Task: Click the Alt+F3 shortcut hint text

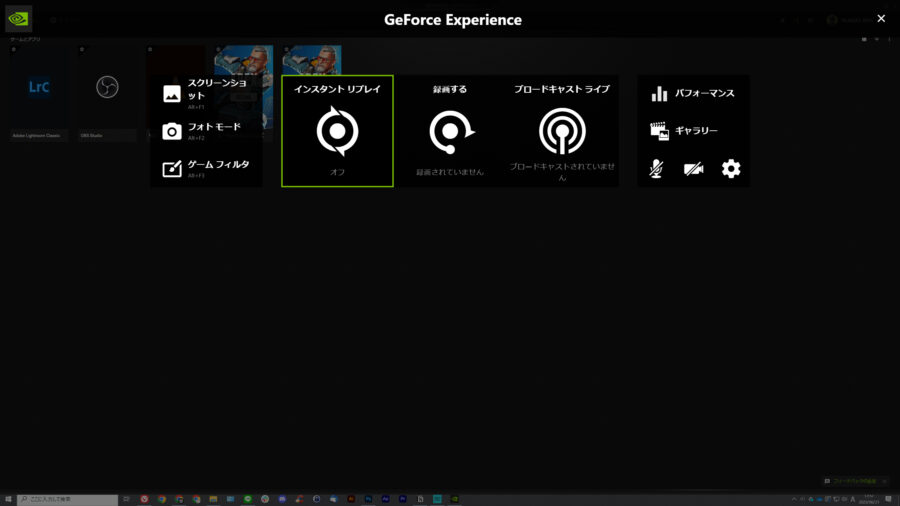Action: pos(196,176)
